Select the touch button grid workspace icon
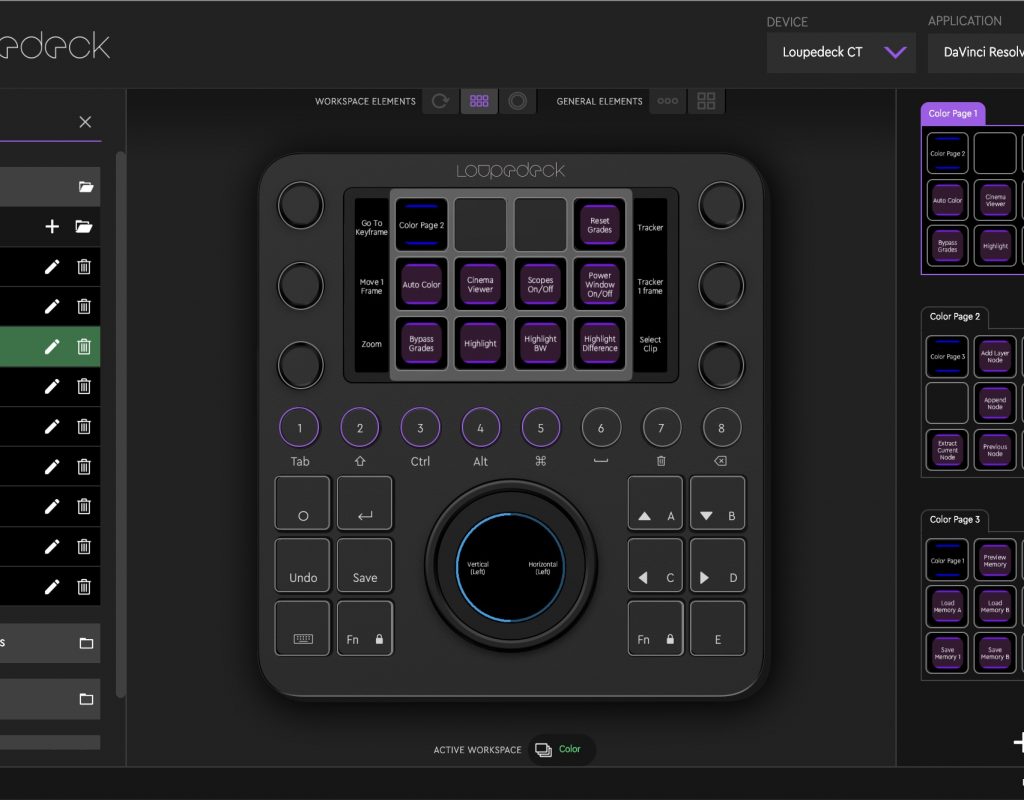This screenshot has width=1024, height=800. (479, 101)
